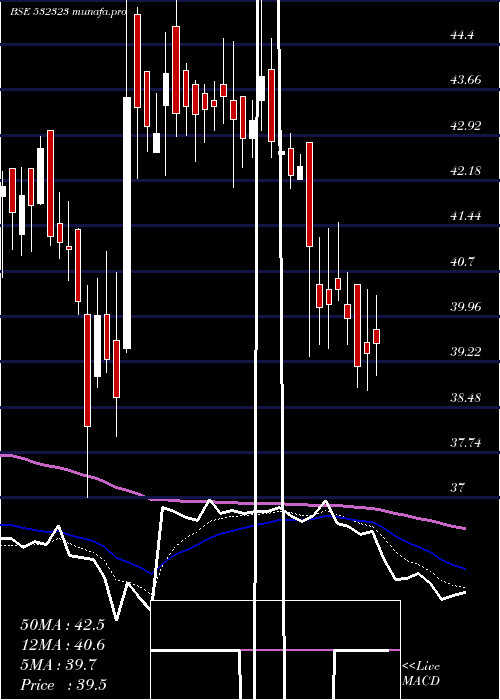Click the 42.18 price axis label
This screenshot has width=500, height=700.
(466, 171)
